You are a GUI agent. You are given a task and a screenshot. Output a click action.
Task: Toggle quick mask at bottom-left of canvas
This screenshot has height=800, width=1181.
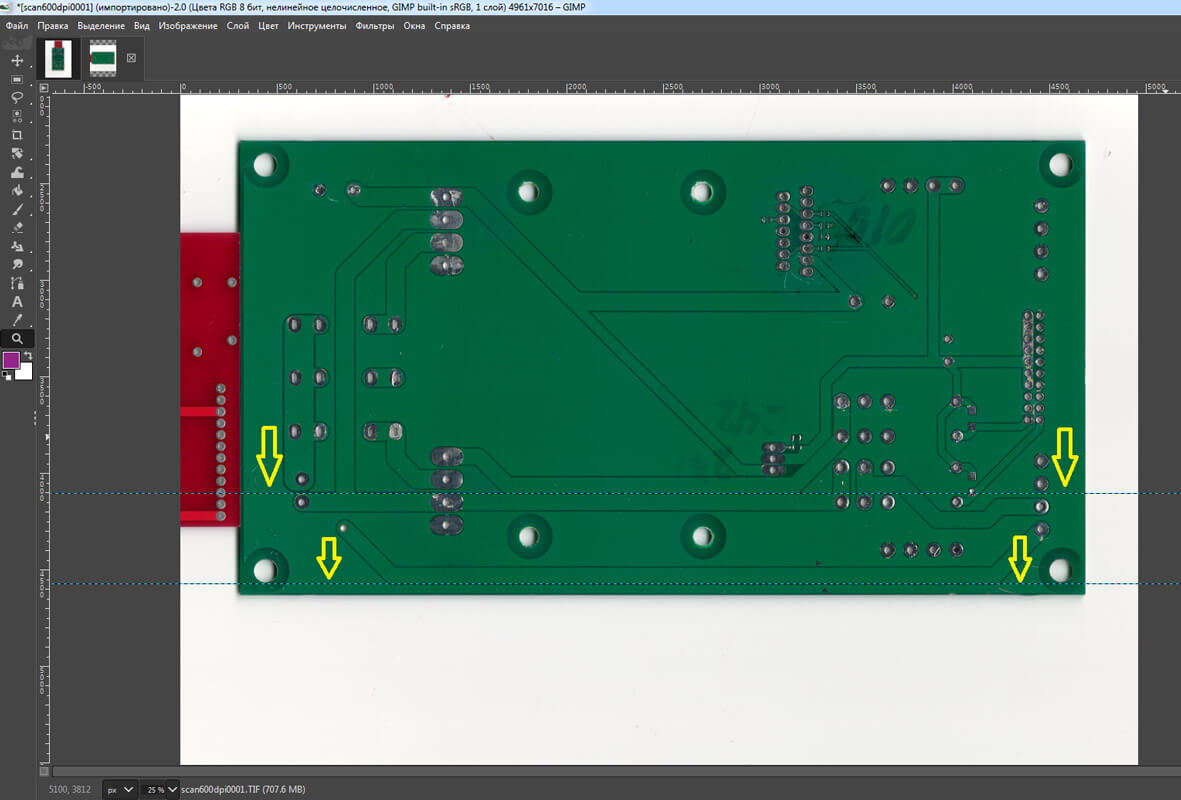[x=43, y=771]
